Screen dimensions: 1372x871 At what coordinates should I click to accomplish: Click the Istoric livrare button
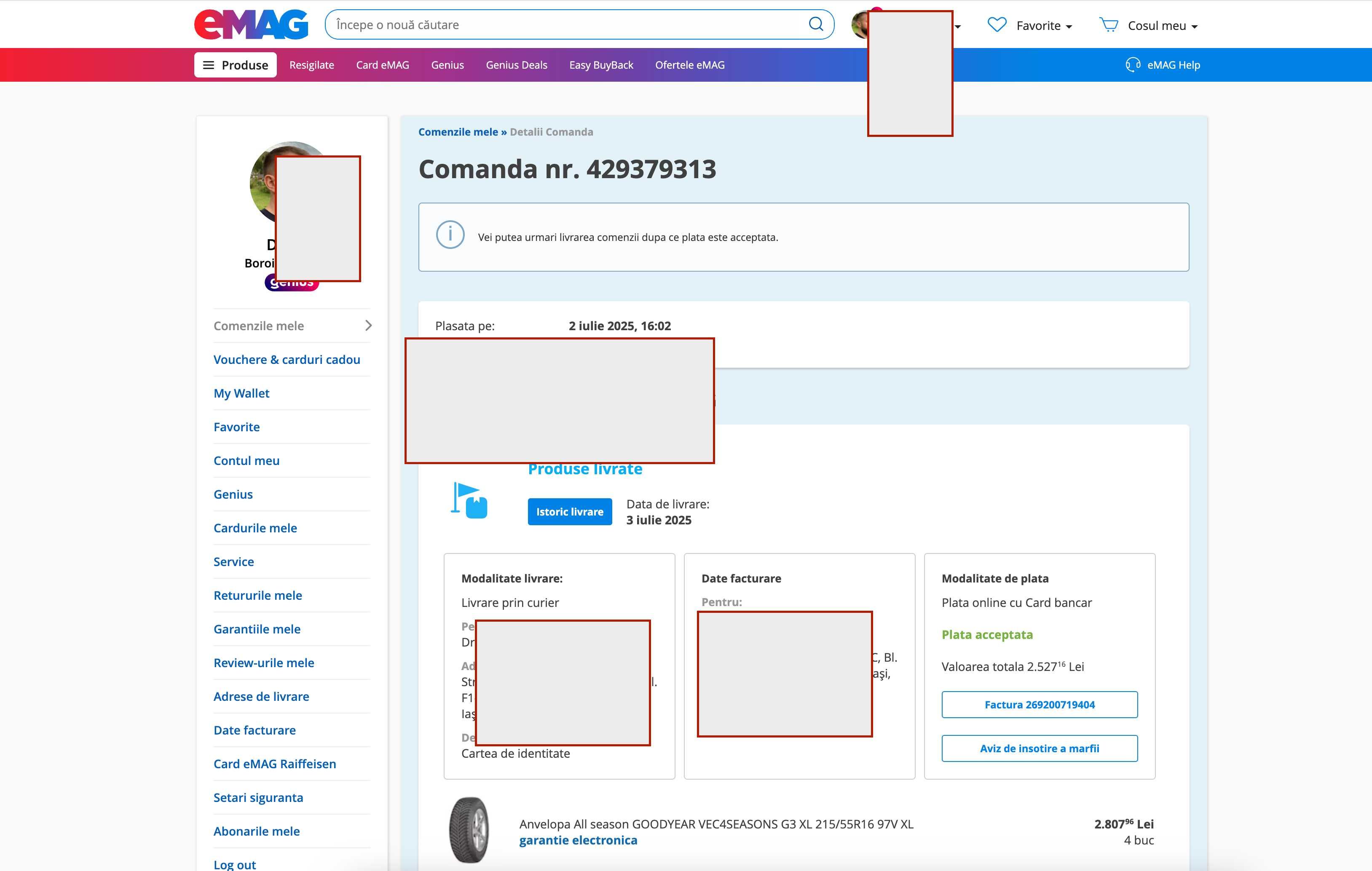(x=570, y=512)
